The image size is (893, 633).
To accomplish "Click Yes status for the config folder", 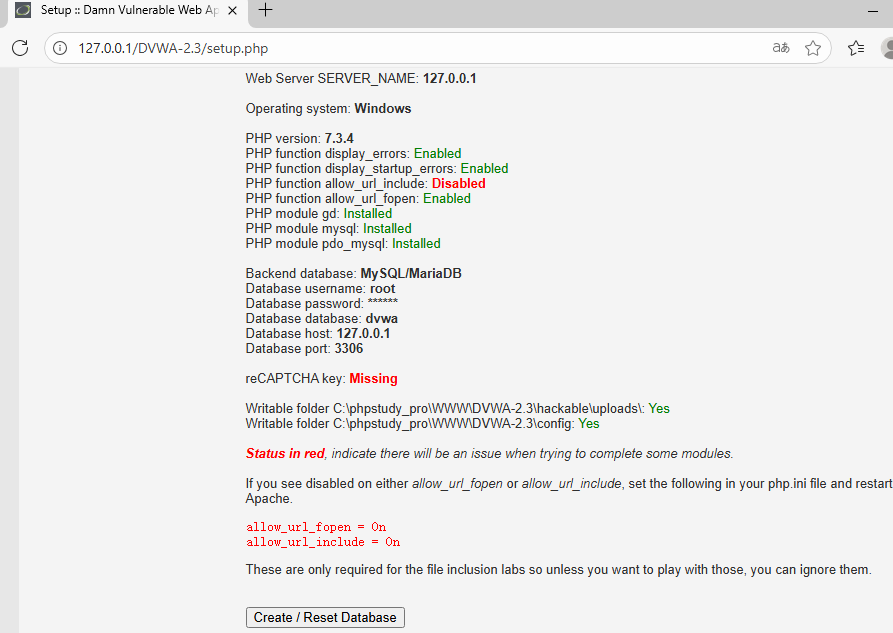I will (x=588, y=423).
